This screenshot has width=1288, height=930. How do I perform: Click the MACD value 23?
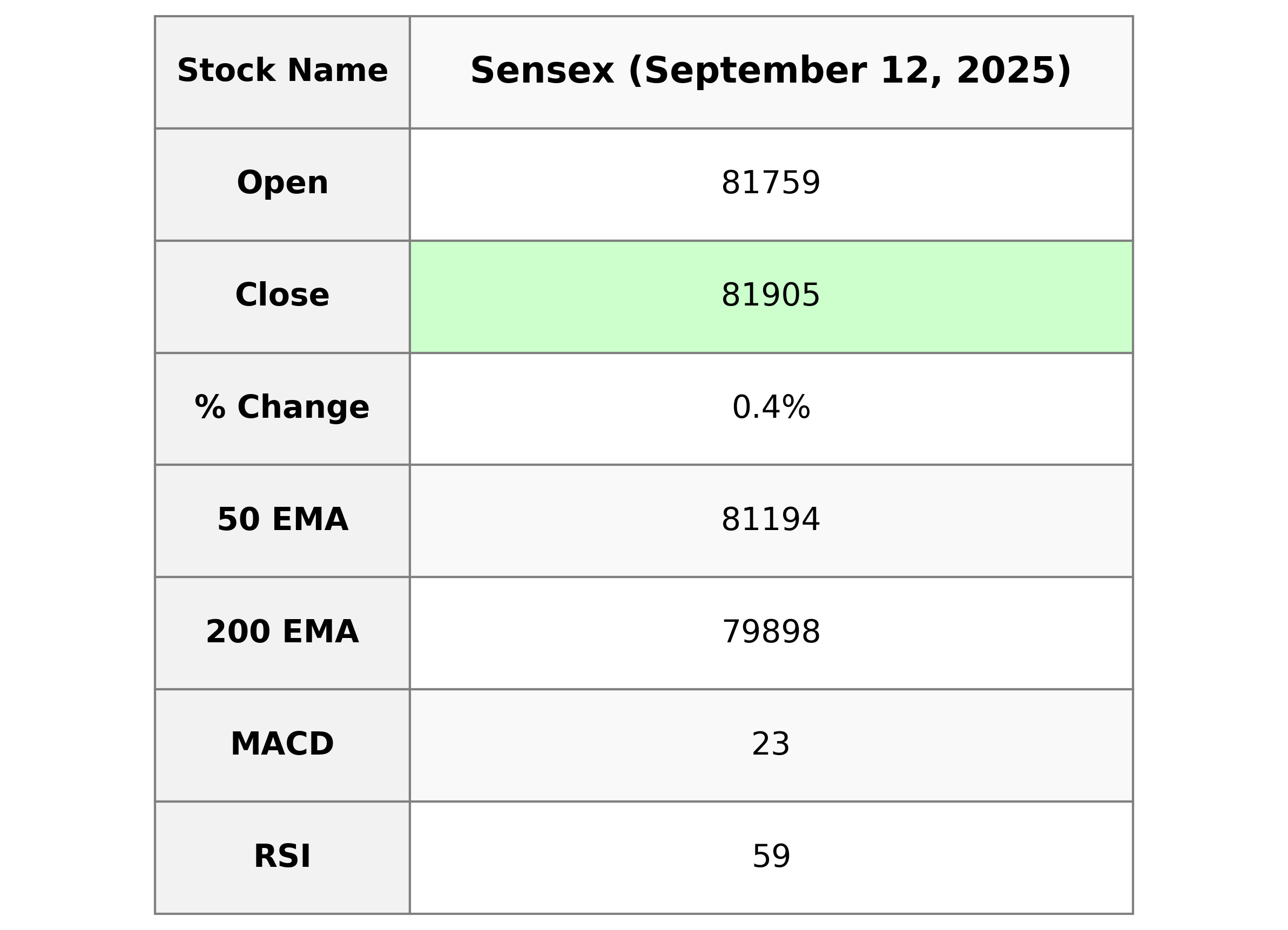pyautogui.click(x=771, y=744)
